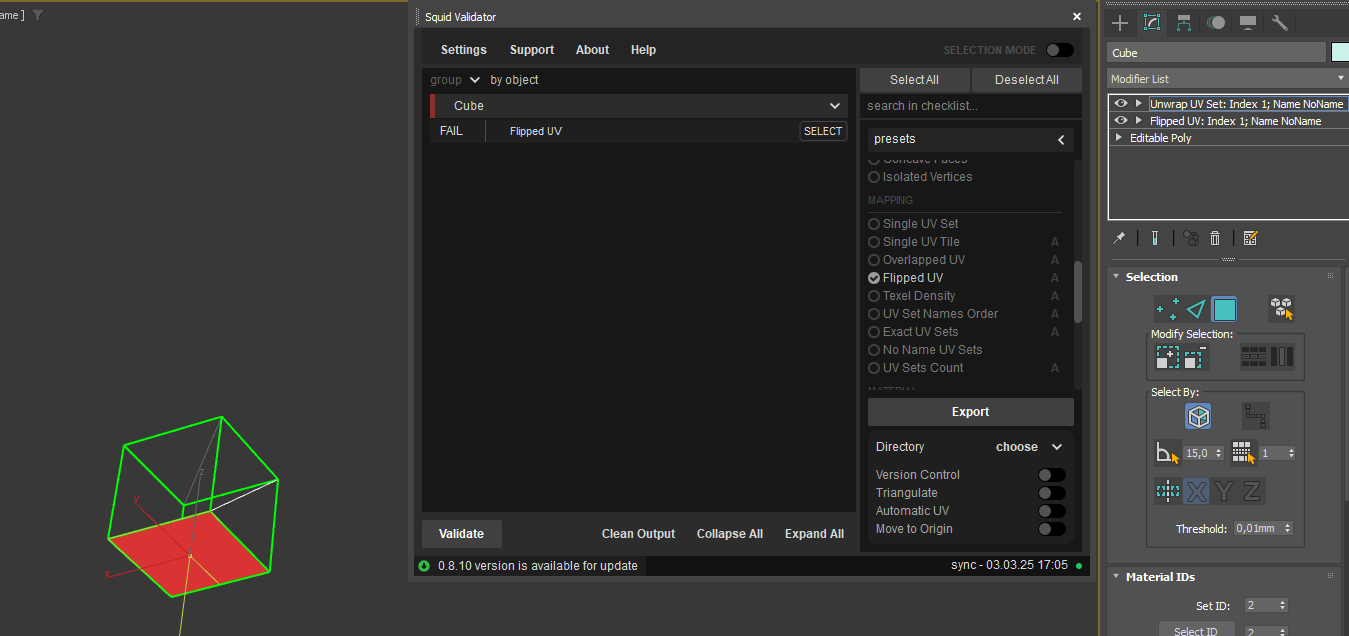Grow the selection icon
Viewport: 1349px width, 636px height.
tap(1167, 357)
